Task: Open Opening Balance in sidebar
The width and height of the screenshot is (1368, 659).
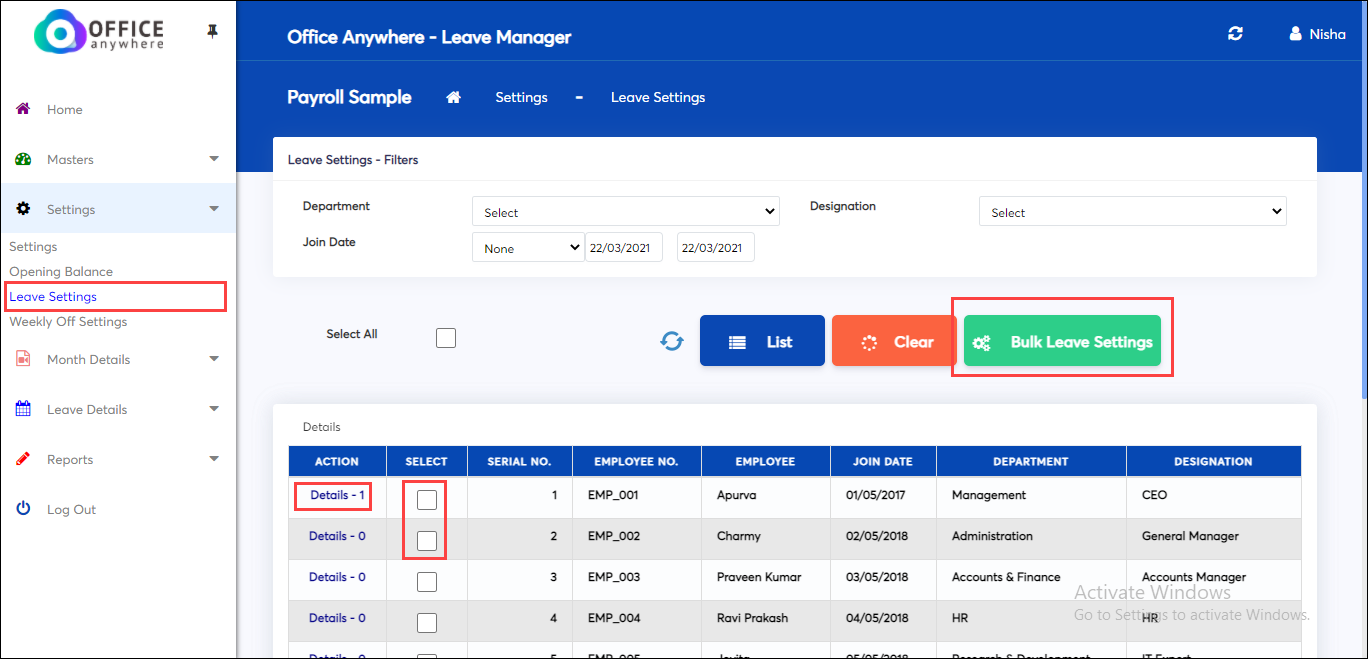Action: tap(61, 272)
